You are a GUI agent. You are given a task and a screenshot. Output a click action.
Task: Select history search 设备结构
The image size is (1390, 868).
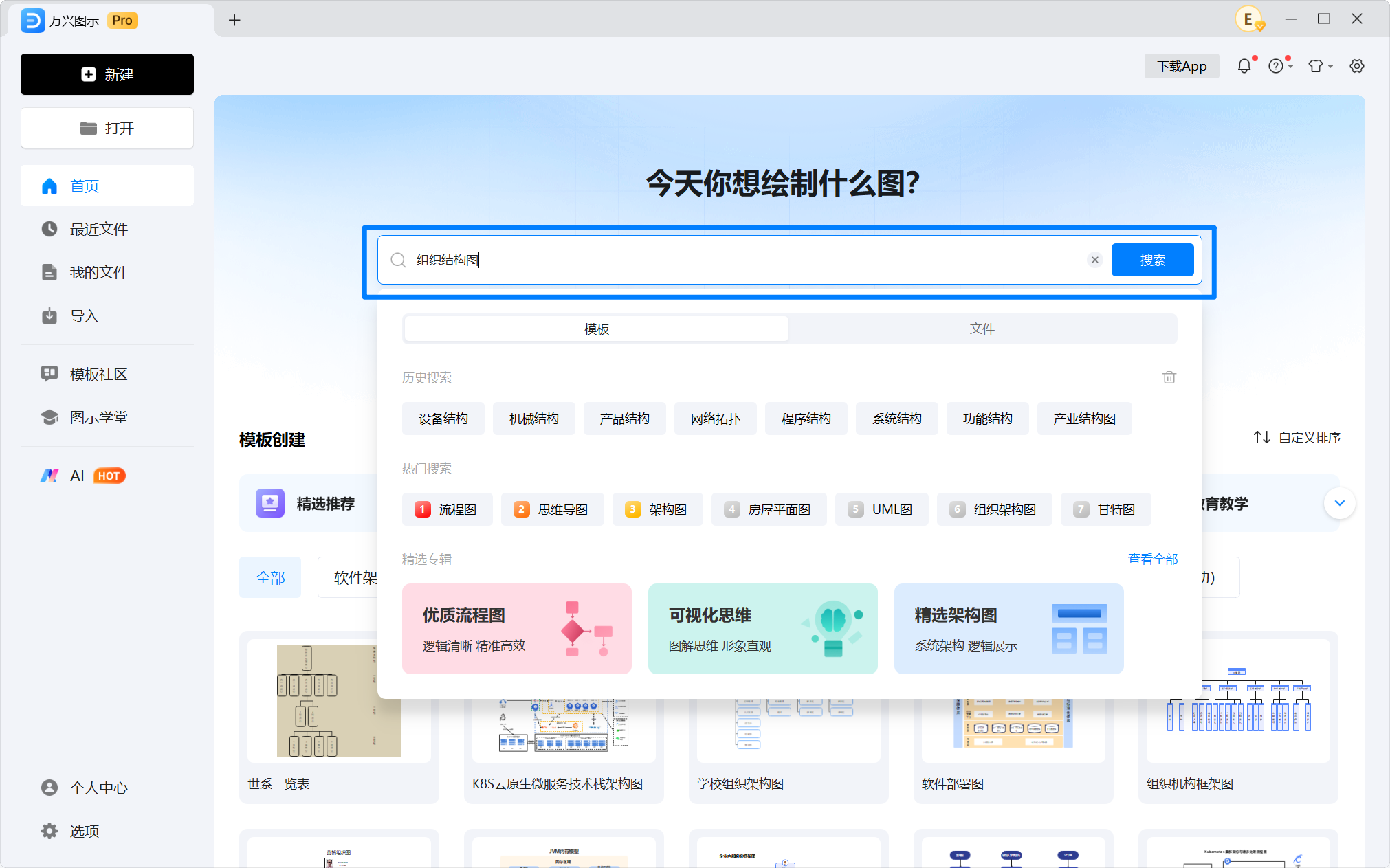tap(443, 419)
